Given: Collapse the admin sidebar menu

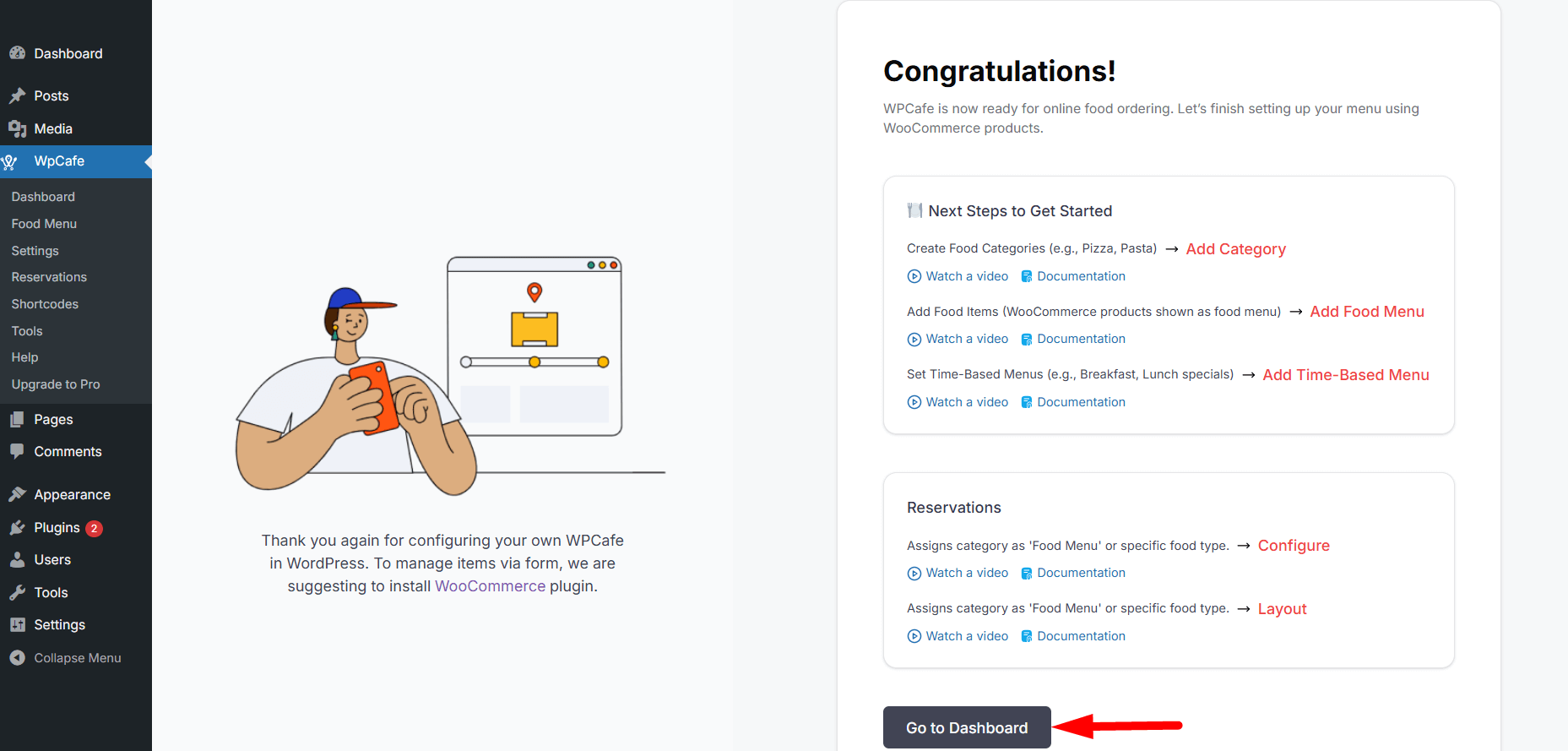Looking at the screenshot, I should point(66,658).
